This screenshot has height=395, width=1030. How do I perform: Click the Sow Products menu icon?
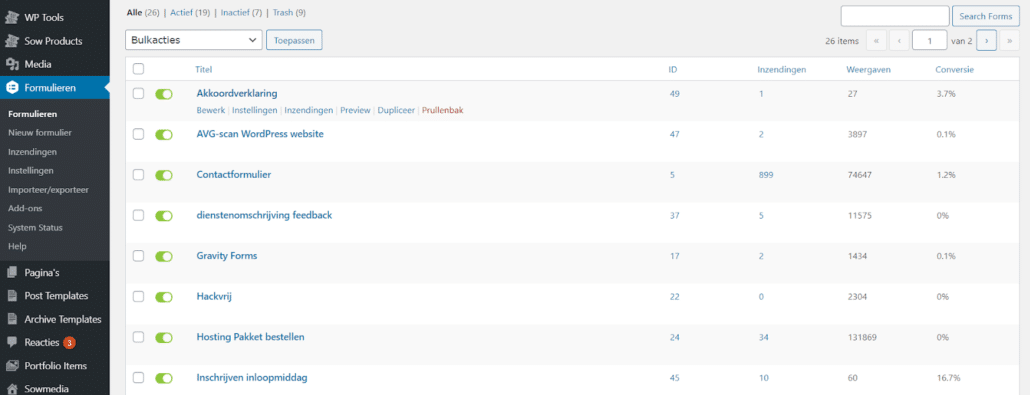pos(11,41)
